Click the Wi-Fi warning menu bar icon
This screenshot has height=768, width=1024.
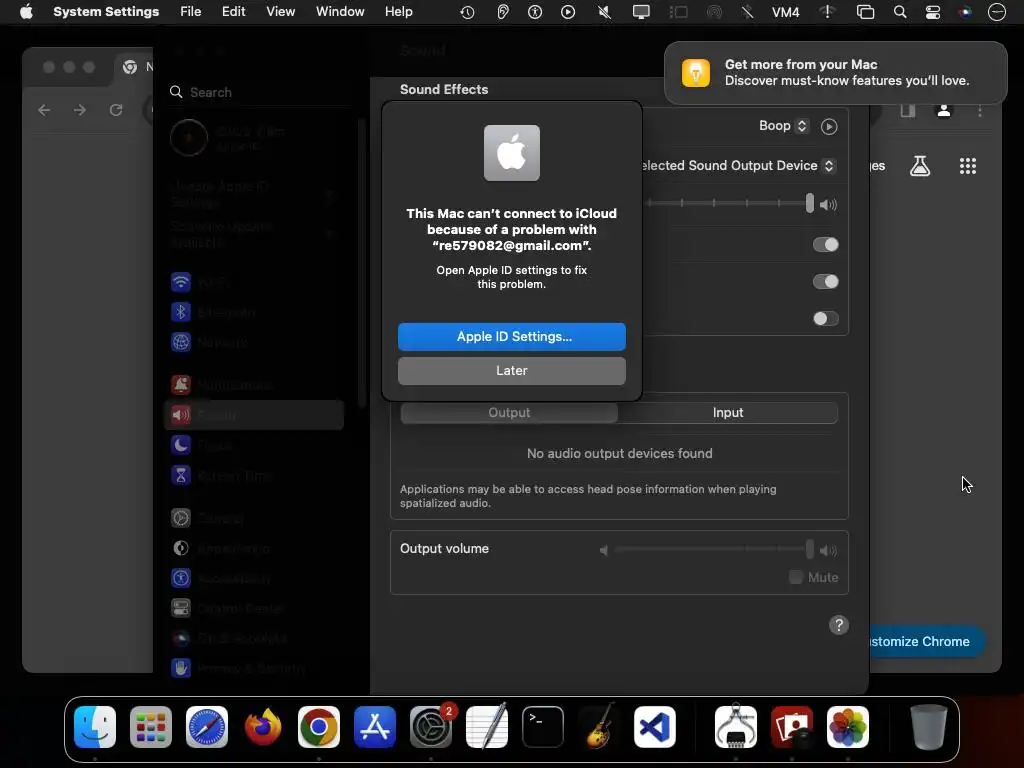click(x=827, y=12)
